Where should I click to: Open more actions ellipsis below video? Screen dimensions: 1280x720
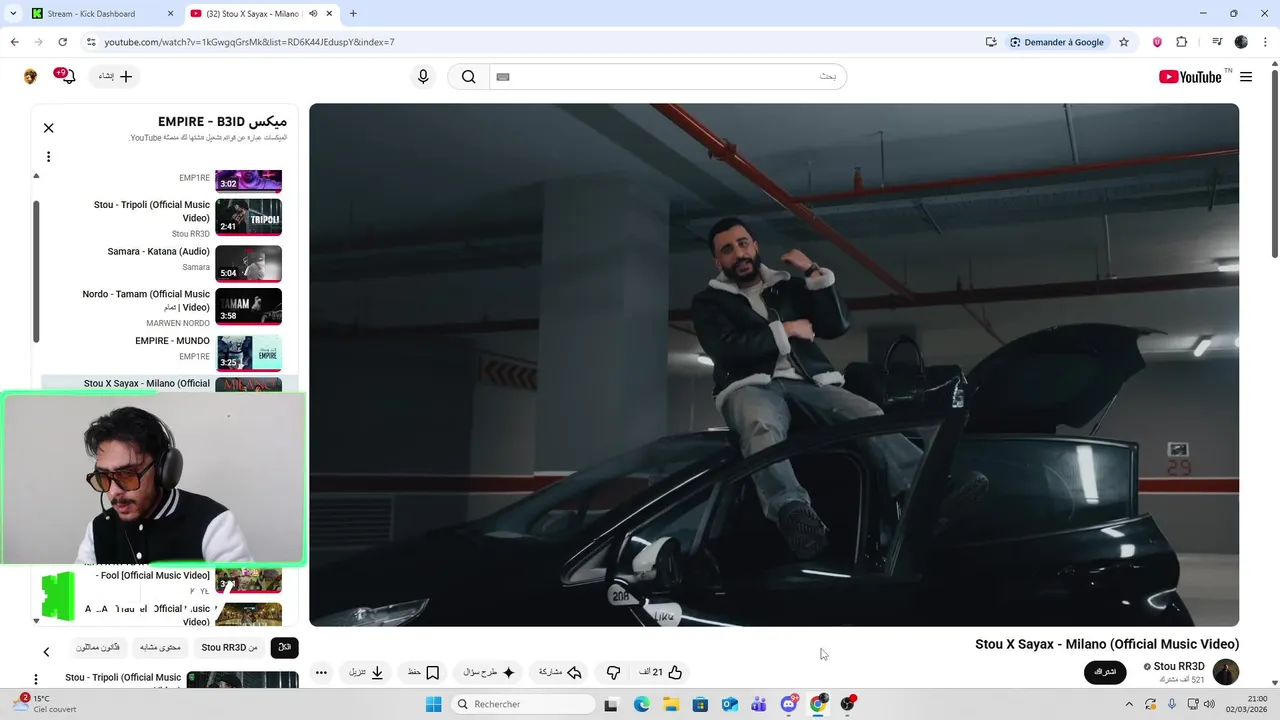(321, 673)
